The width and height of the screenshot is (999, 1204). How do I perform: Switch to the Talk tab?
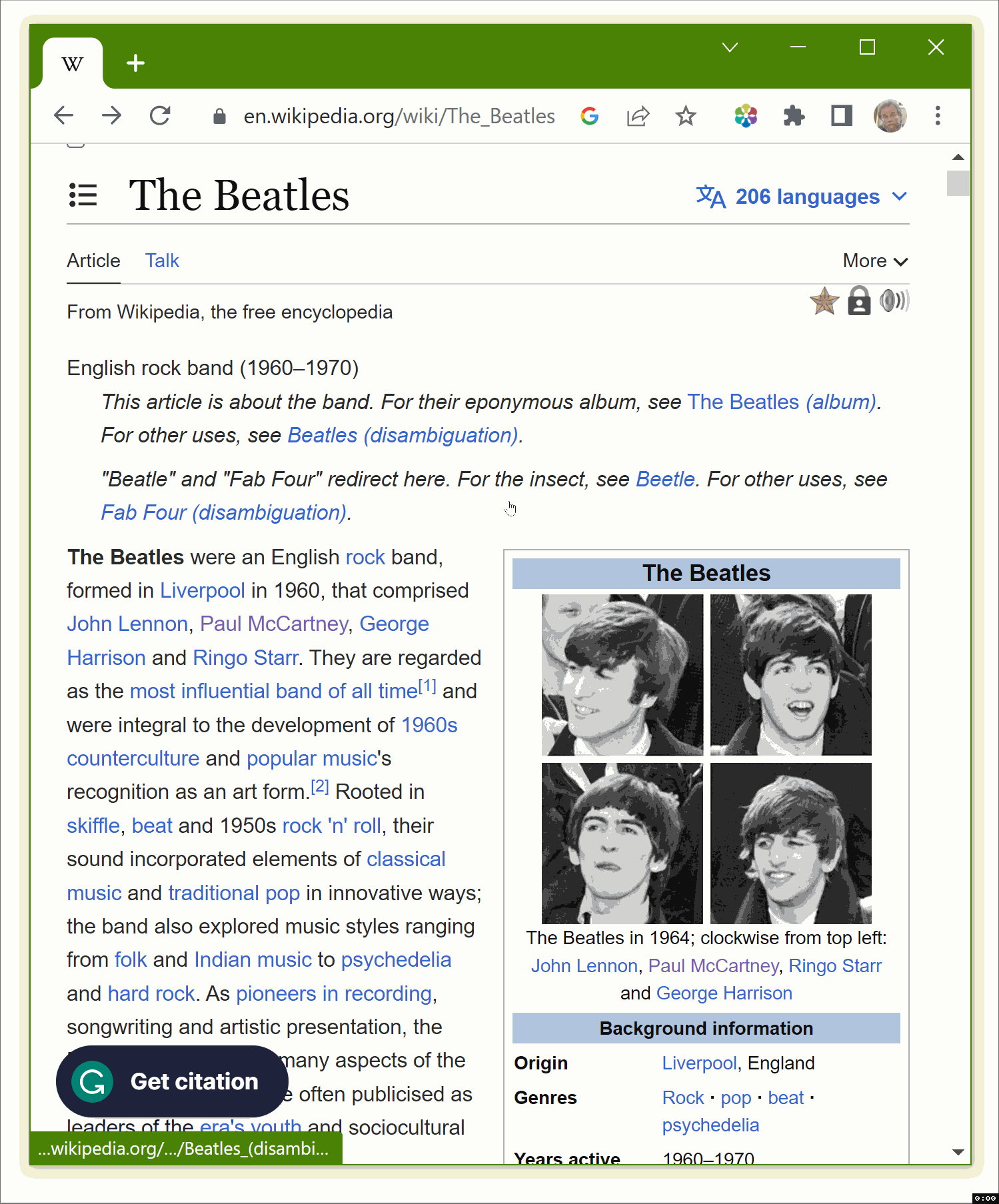(x=162, y=261)
